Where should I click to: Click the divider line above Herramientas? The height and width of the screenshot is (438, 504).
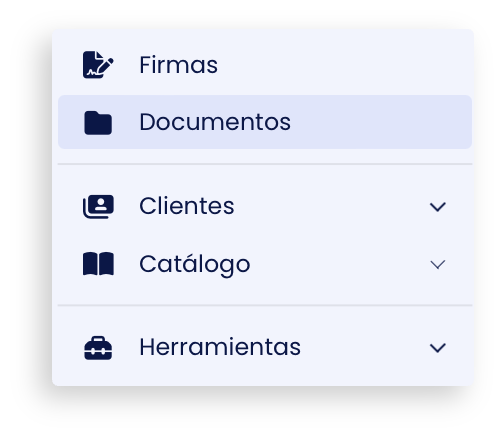(265, 305)
